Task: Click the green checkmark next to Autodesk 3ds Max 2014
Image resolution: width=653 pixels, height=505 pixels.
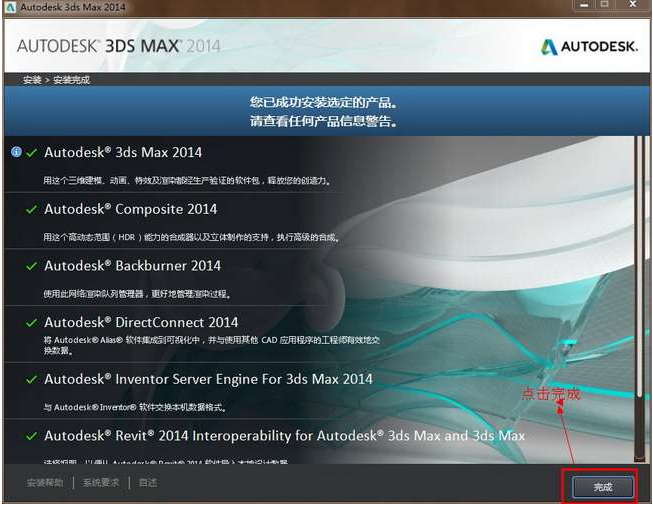Action: click(32, 153)
